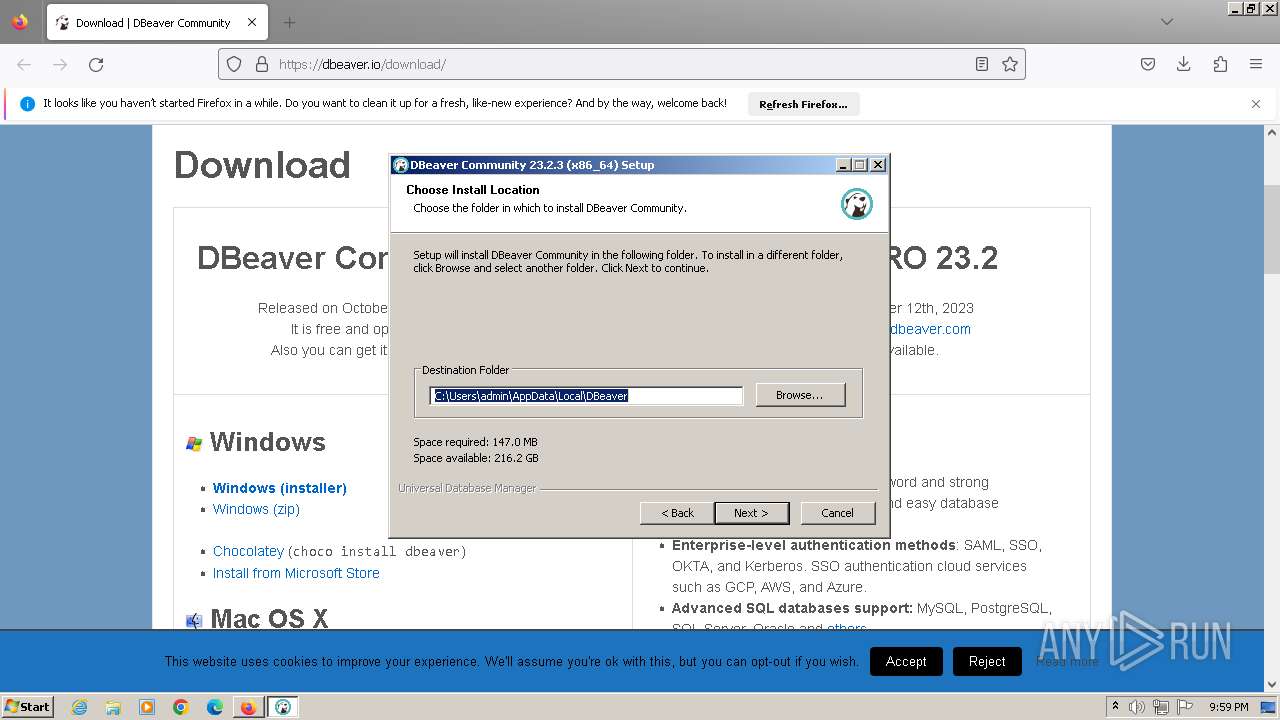This screenshot has width=1280, height=720.
Task: Click the Choose Install Location heading
Action: pos(473,190)
